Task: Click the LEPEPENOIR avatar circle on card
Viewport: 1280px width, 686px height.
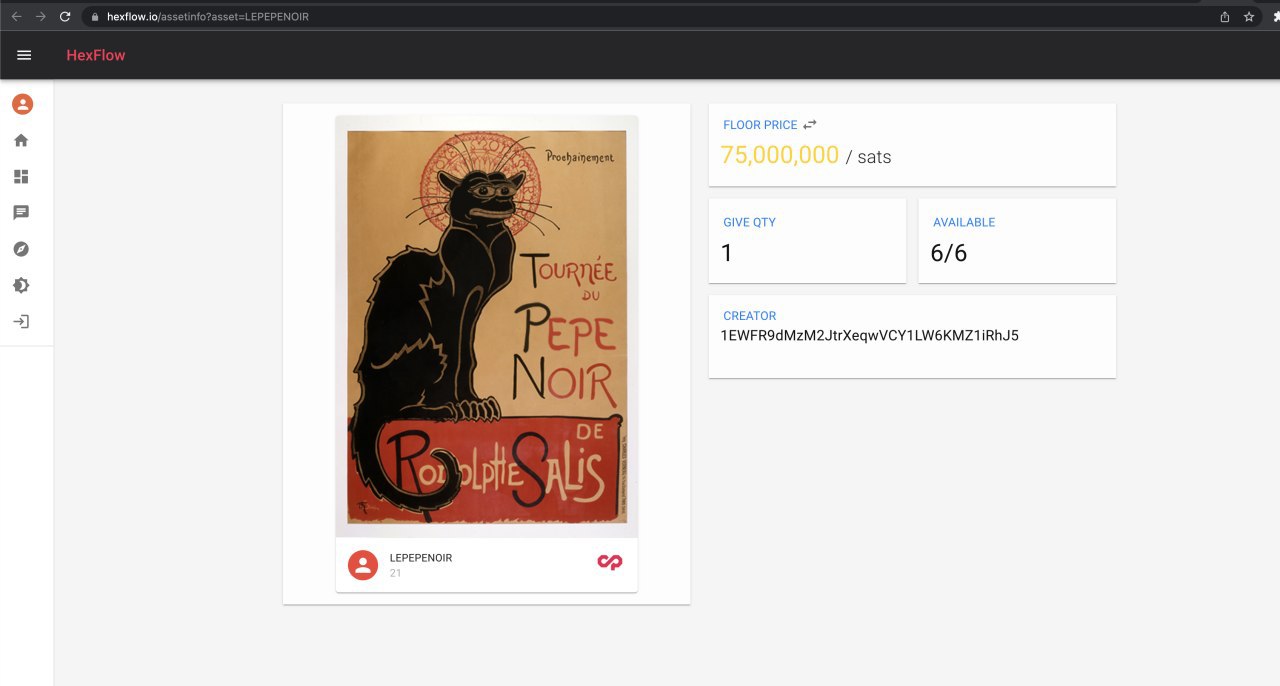Action: tap(363, 565)
